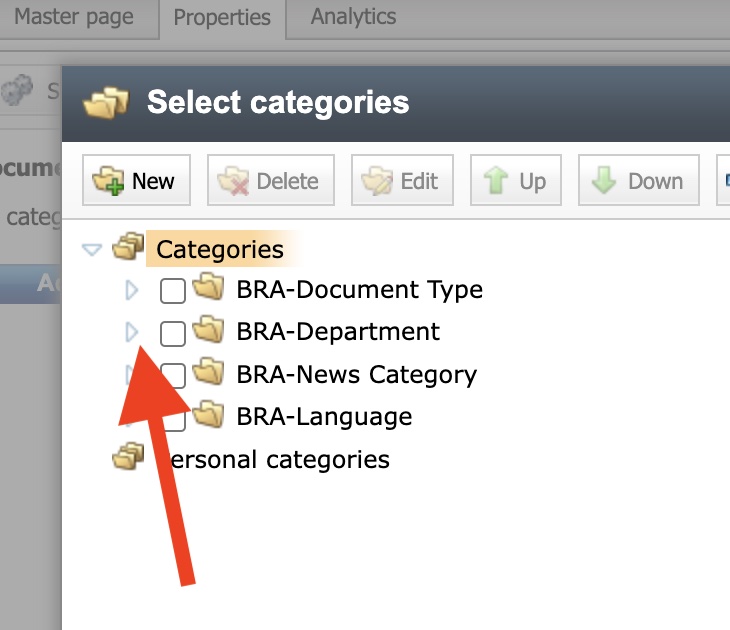The height and width of the screenshot is (630, 730).
Task: Tick the BRA-Department checkbox
Action: 173,333
